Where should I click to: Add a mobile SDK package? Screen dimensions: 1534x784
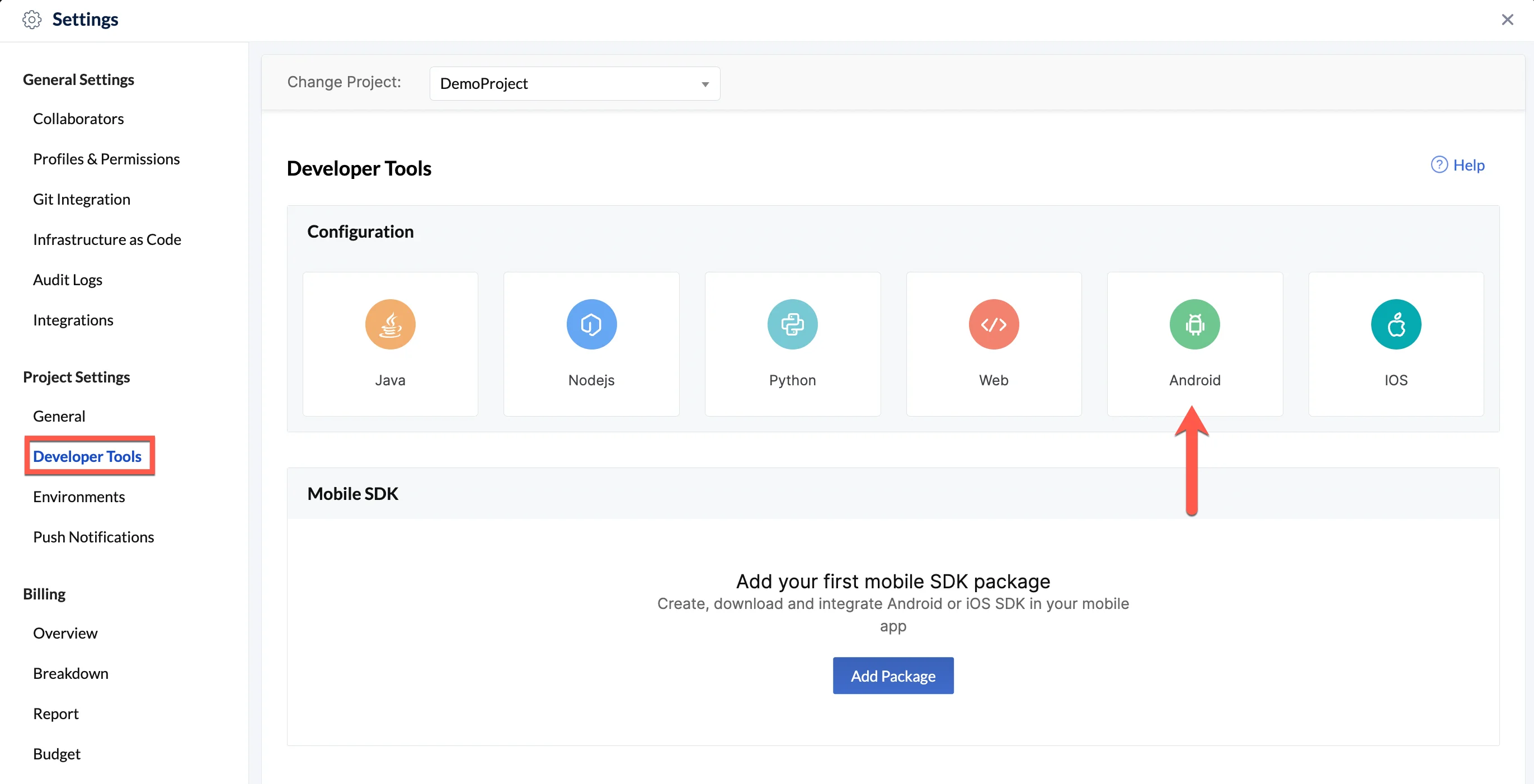(893, 675)
